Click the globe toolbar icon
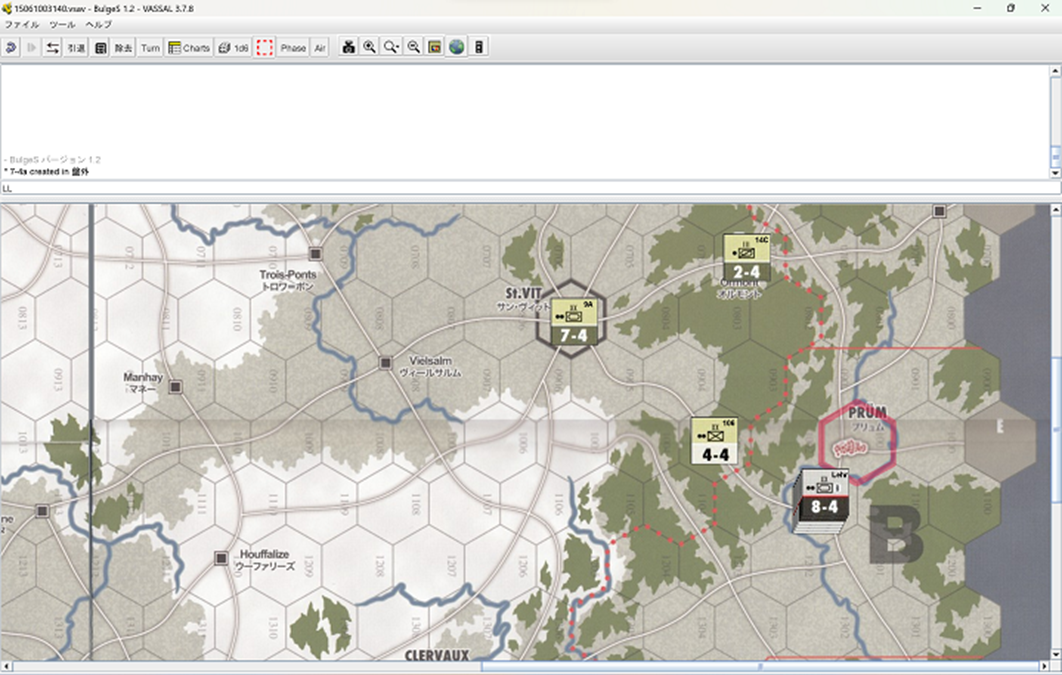Image resolution: width=1062 pixels, height=675 pixels. pos(456,47)
